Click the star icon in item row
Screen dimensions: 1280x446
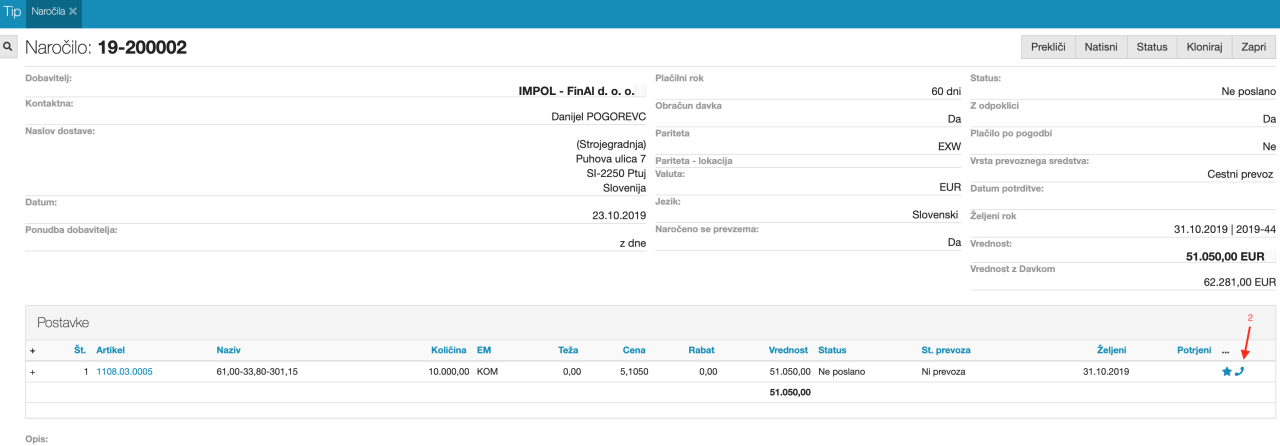pos(1227,371)
